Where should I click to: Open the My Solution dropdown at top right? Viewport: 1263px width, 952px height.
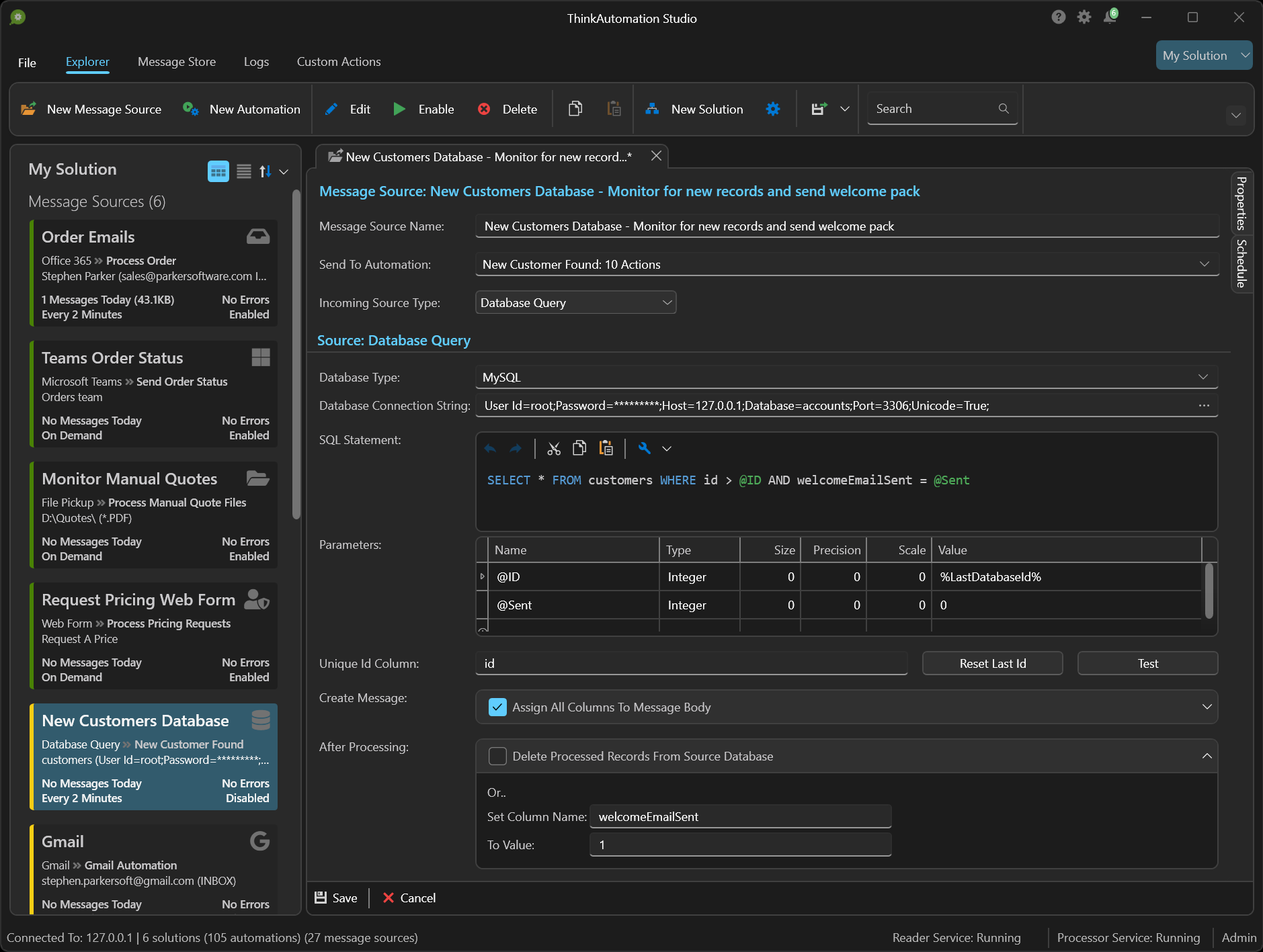pyautogui.click(x=1204, y=56)
